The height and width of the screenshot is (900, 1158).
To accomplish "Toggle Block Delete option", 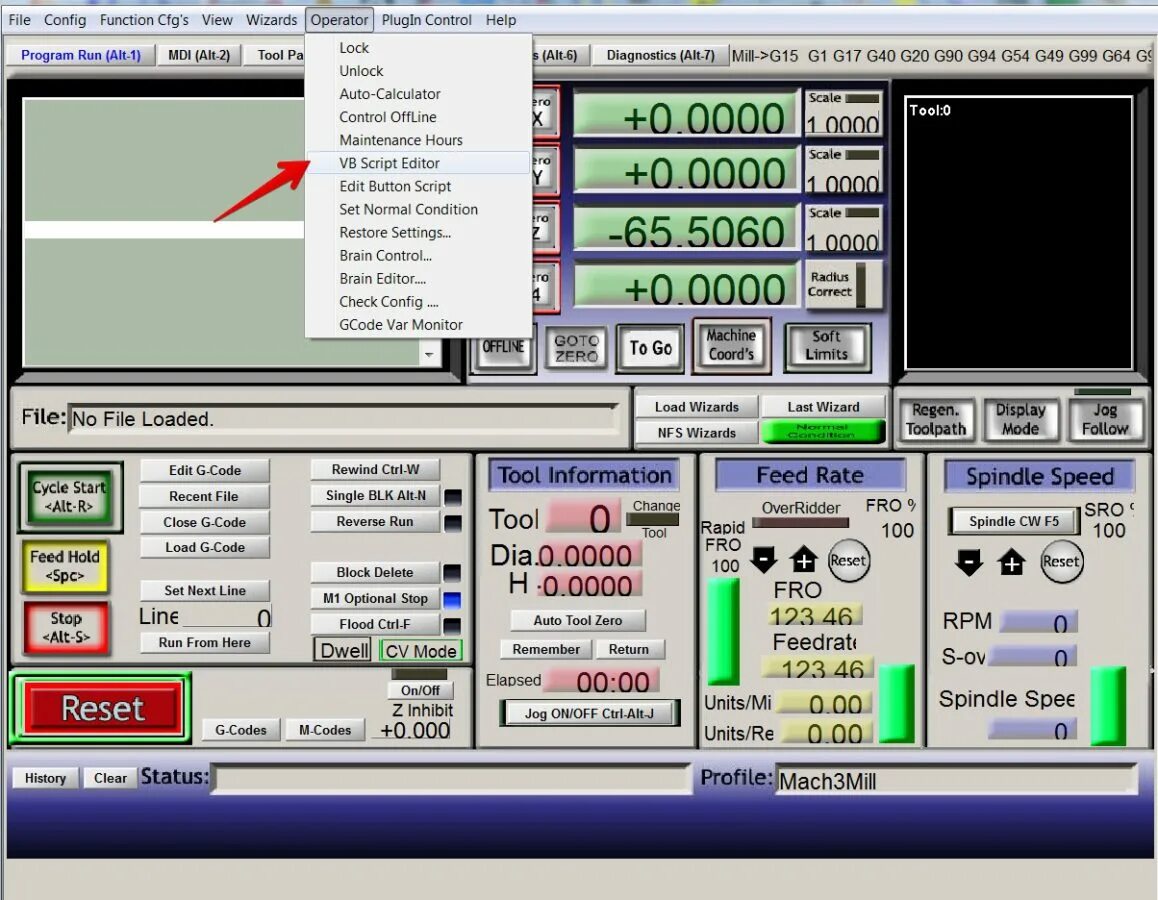I will click(375, 572).
